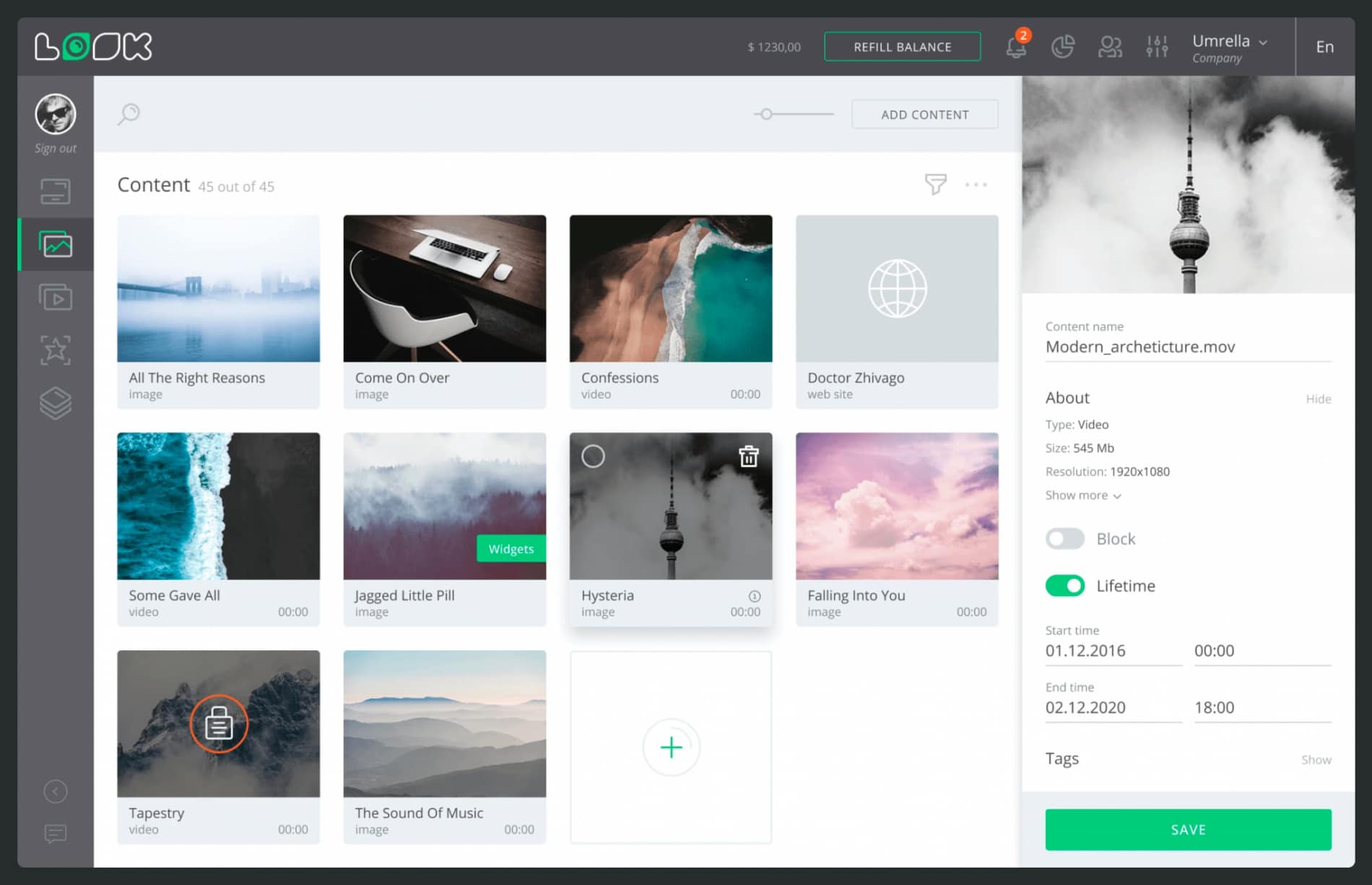The width and height of the screenshot is (1372, 885).
Task: Open the equalizer settings icon
Action: tap(1157, 47)
